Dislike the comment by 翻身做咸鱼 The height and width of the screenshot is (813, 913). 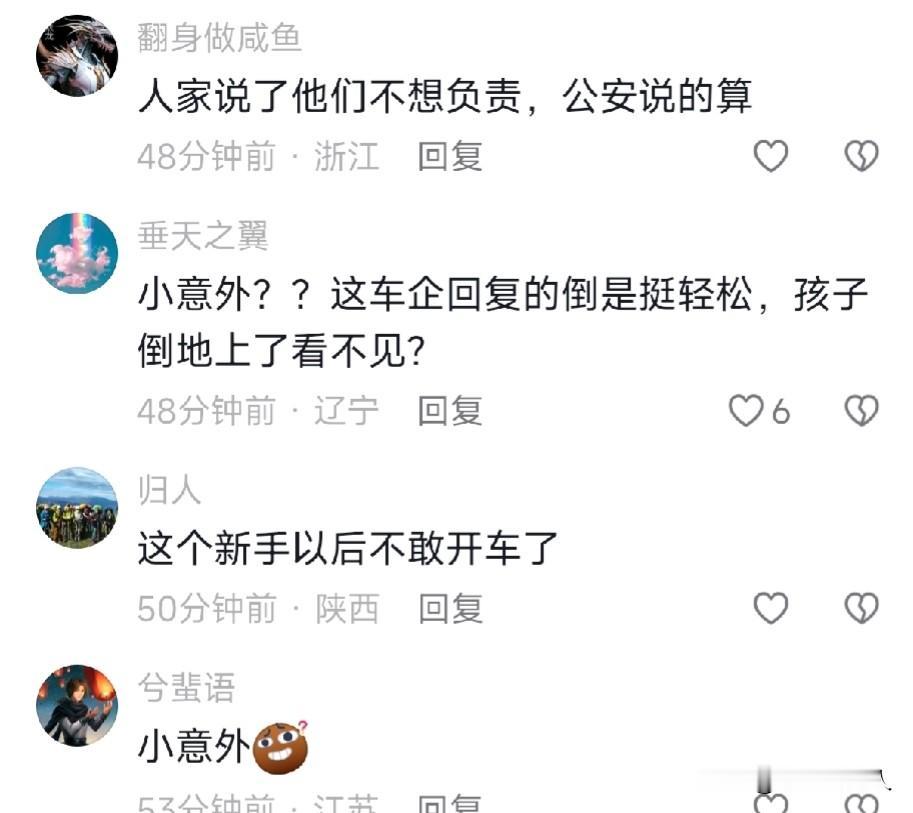pos(861,155)
